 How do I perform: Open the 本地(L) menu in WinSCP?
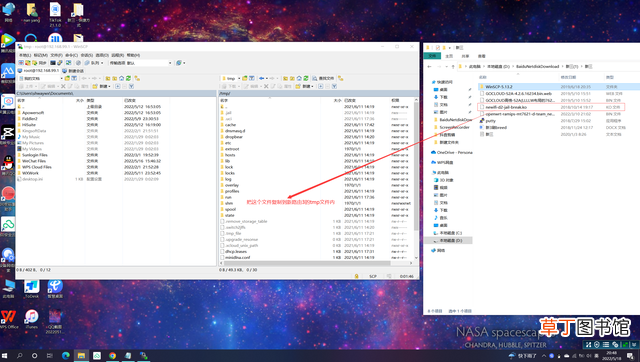(x=25, y=55)
